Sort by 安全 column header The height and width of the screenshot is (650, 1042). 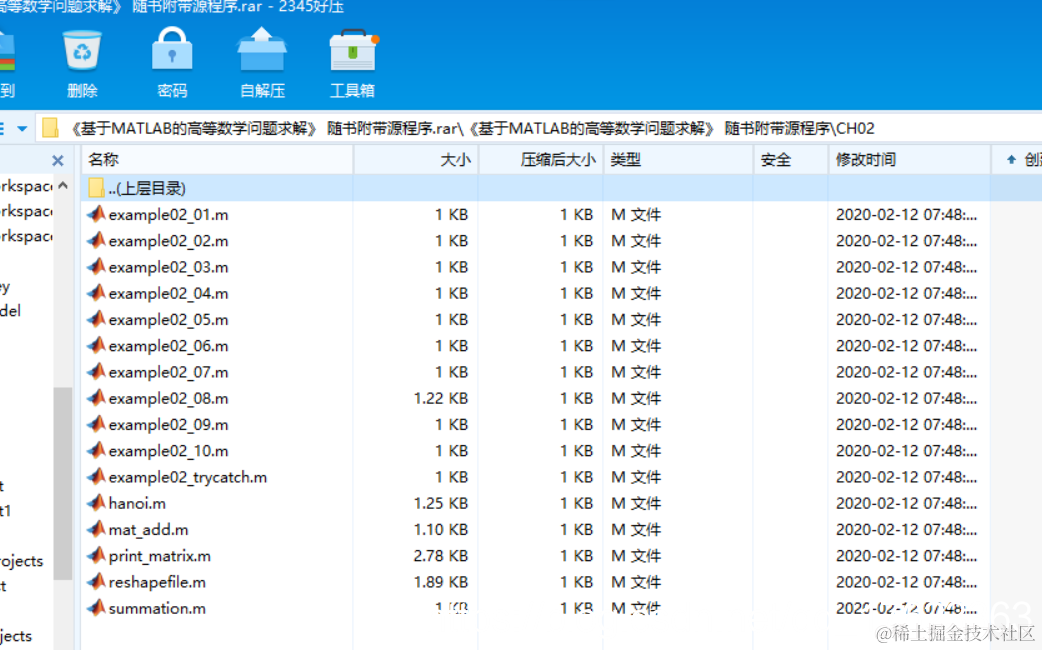791,160
